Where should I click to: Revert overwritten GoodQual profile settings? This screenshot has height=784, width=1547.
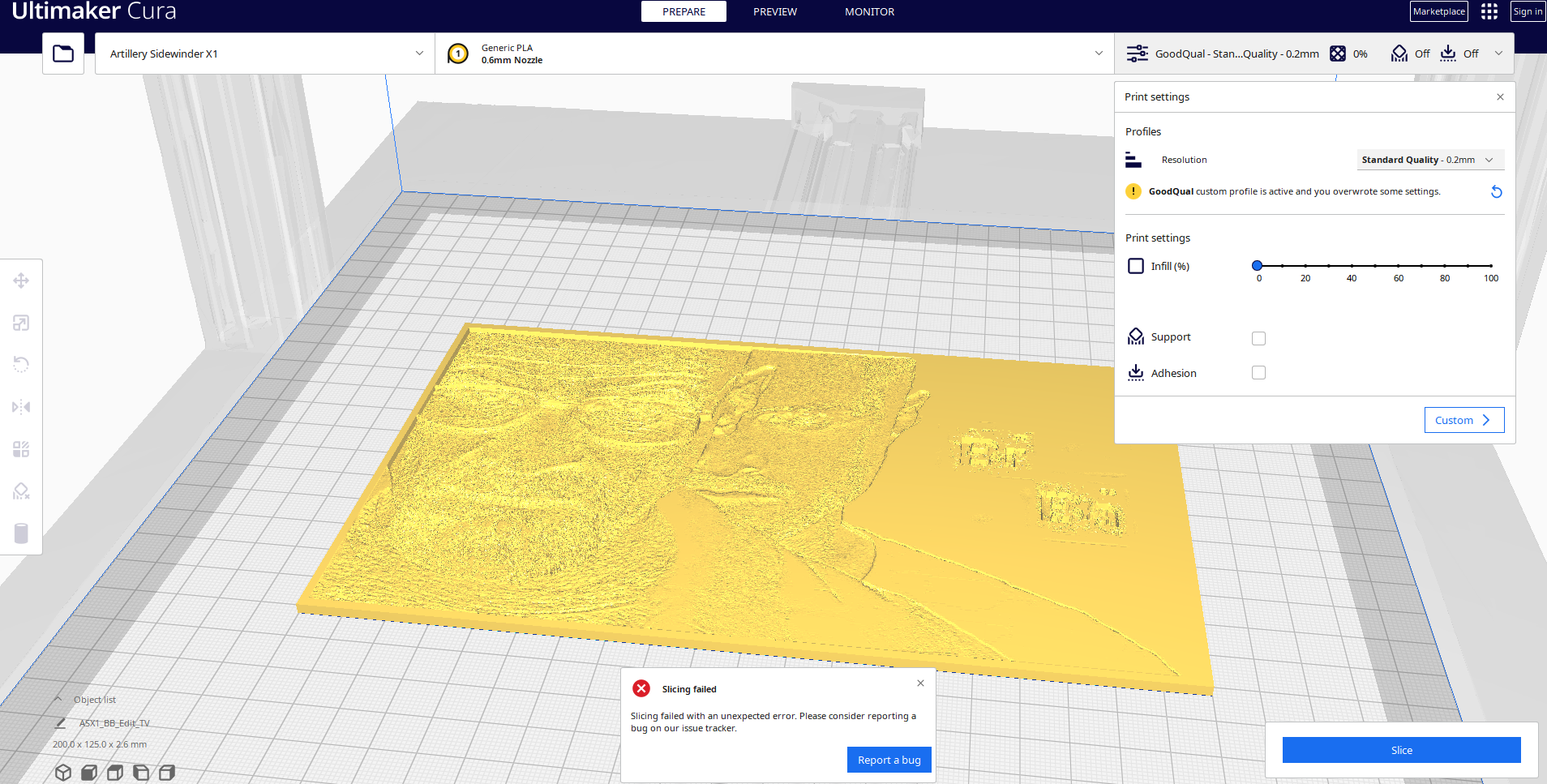point(1496,191)
